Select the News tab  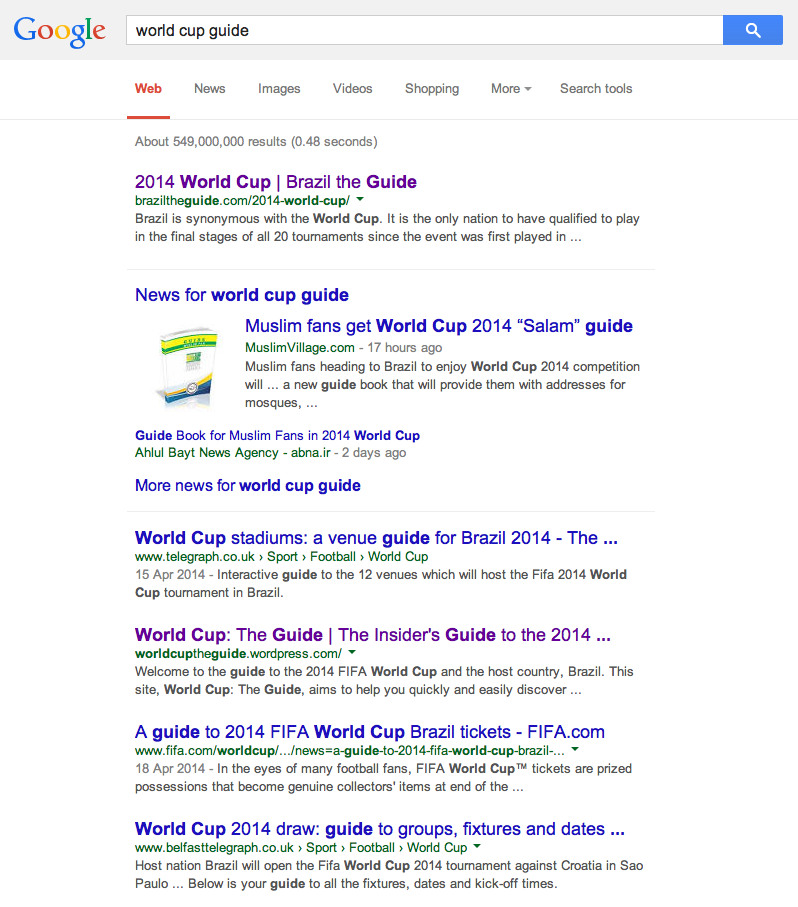click(x=209, y=88)
